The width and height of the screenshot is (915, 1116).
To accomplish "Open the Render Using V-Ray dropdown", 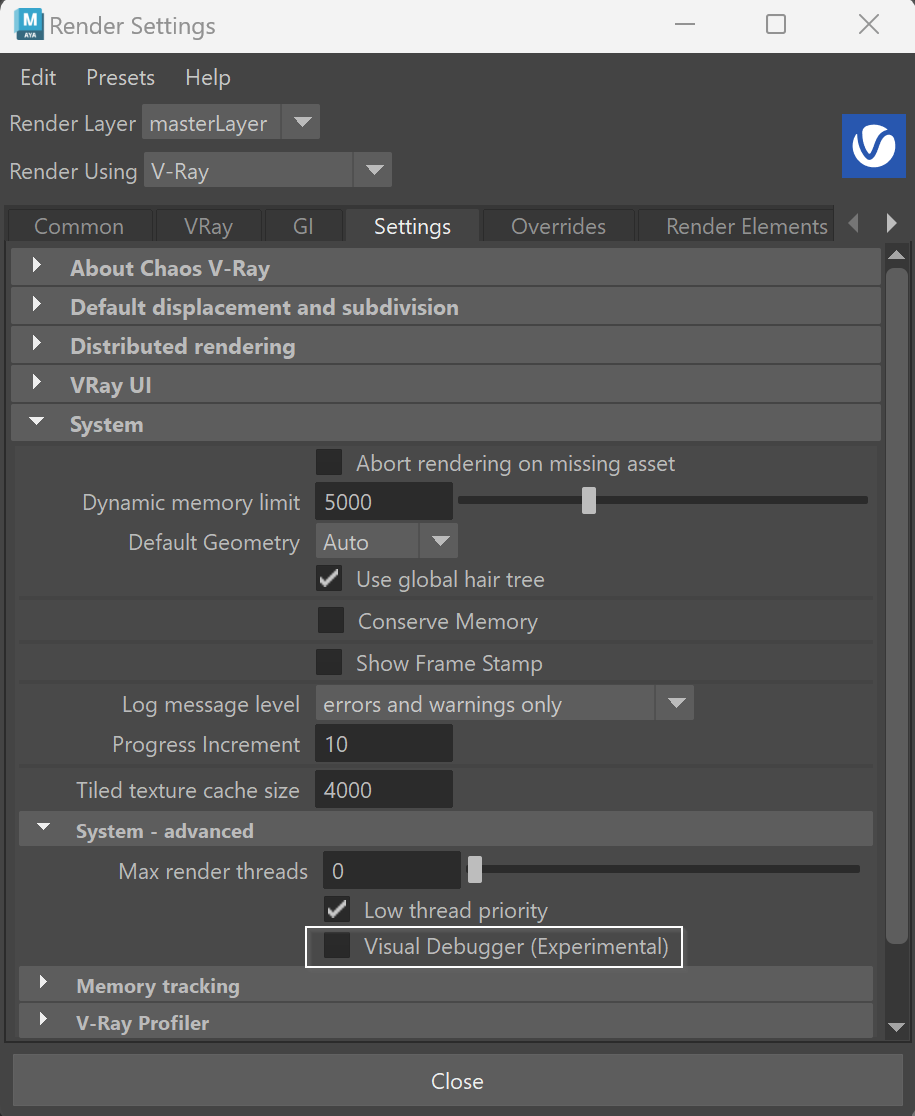I will (x=268, y=170).
